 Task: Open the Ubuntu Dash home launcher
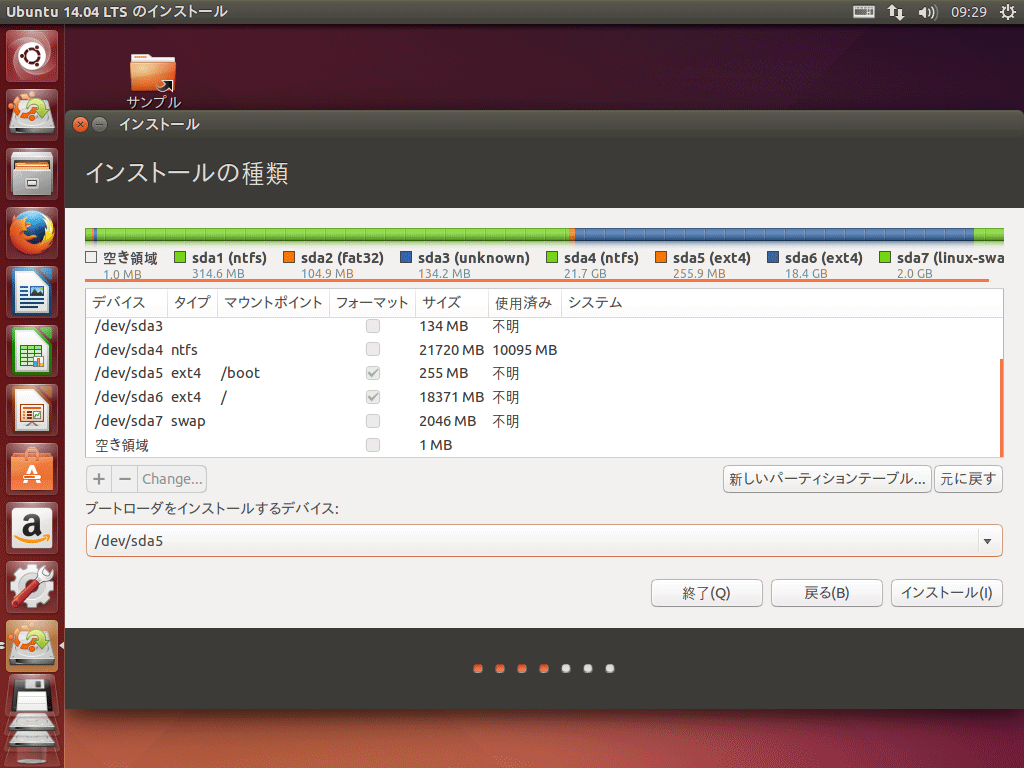pos(32,56)
